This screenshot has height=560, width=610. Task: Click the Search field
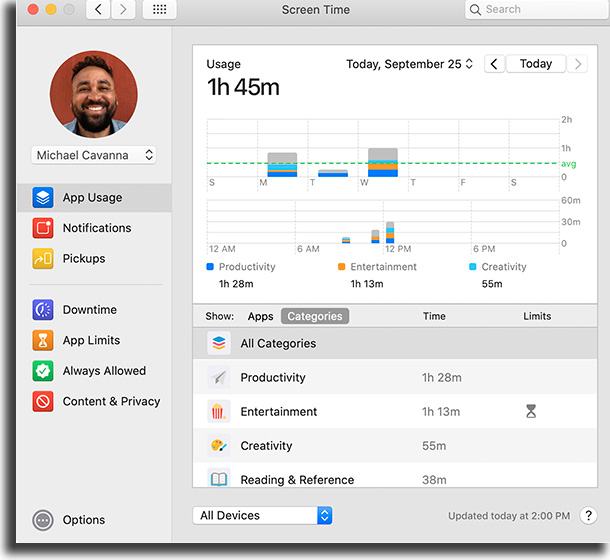coord(537,9)
